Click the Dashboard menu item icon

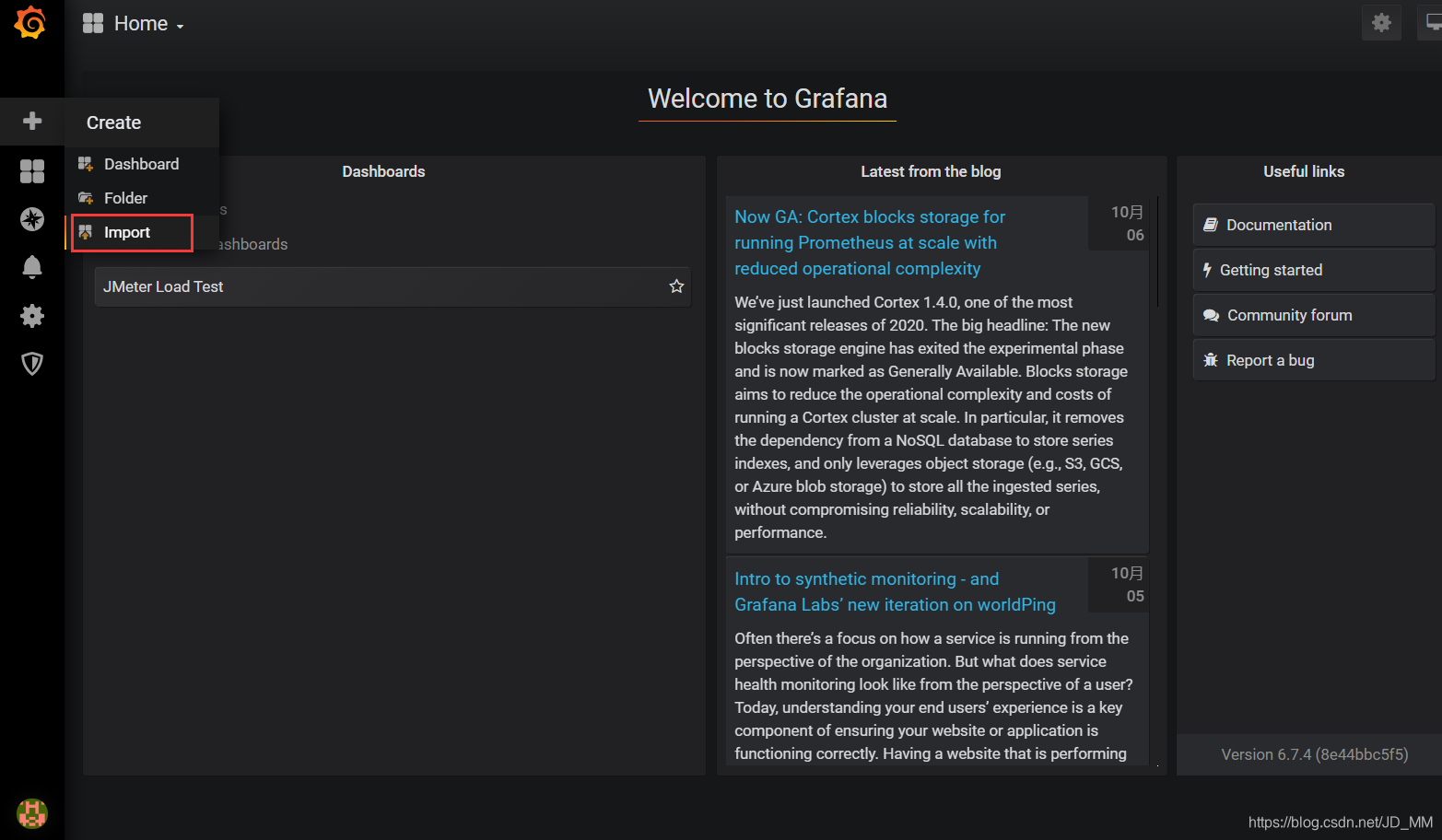click(86, 164)
